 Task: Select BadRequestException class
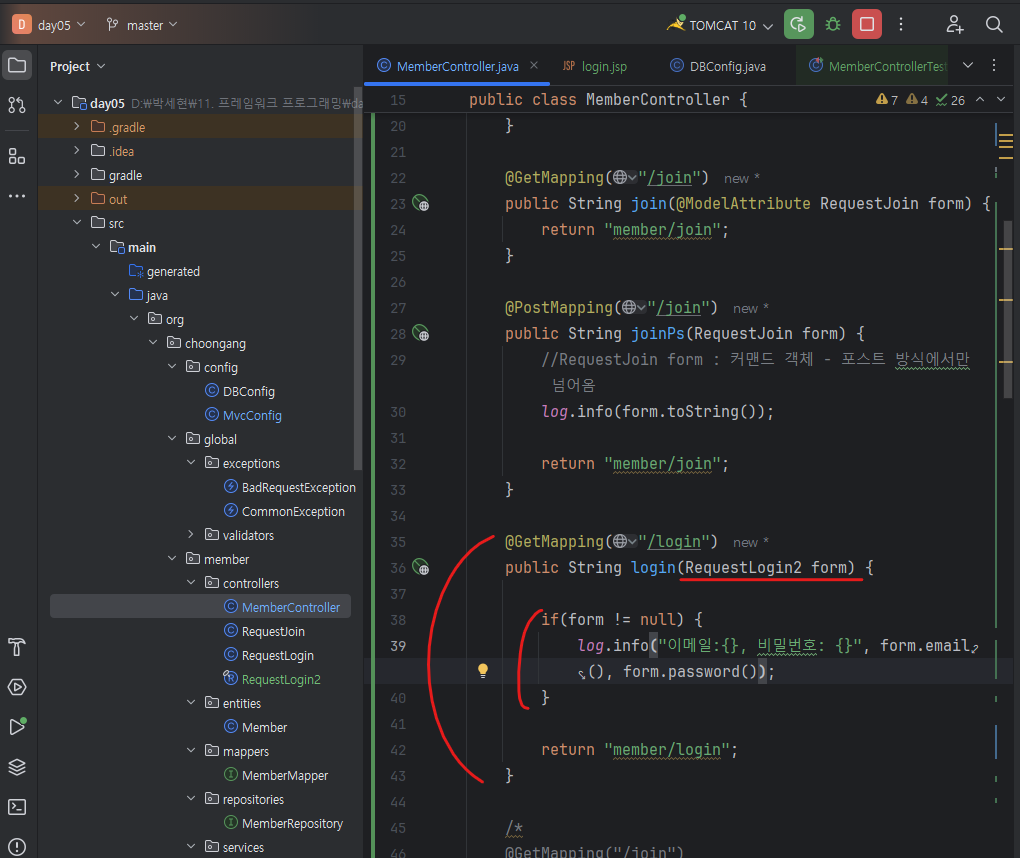[290, 487]
